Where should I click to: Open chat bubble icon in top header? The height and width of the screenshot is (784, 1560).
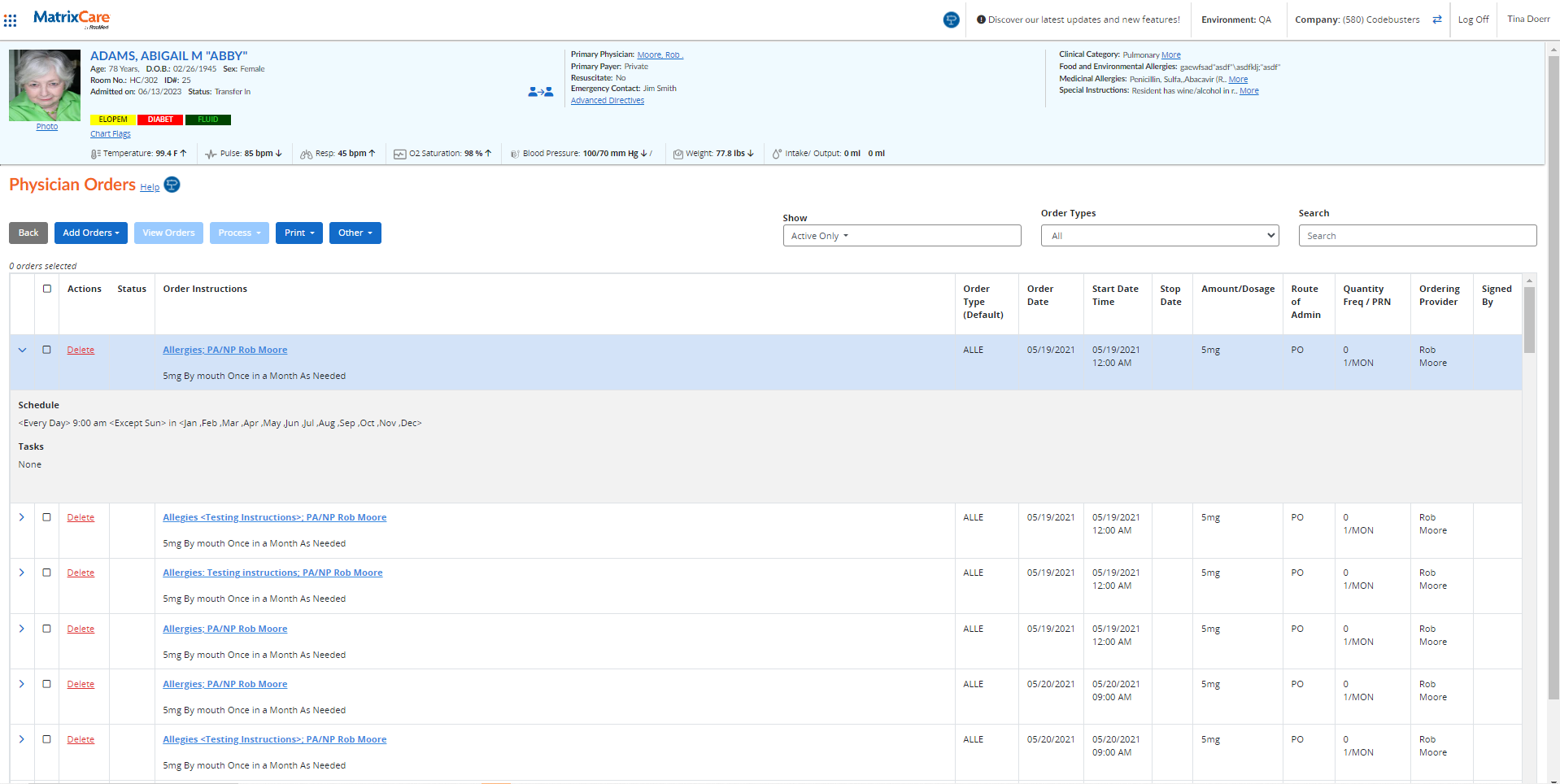(951, 20)
